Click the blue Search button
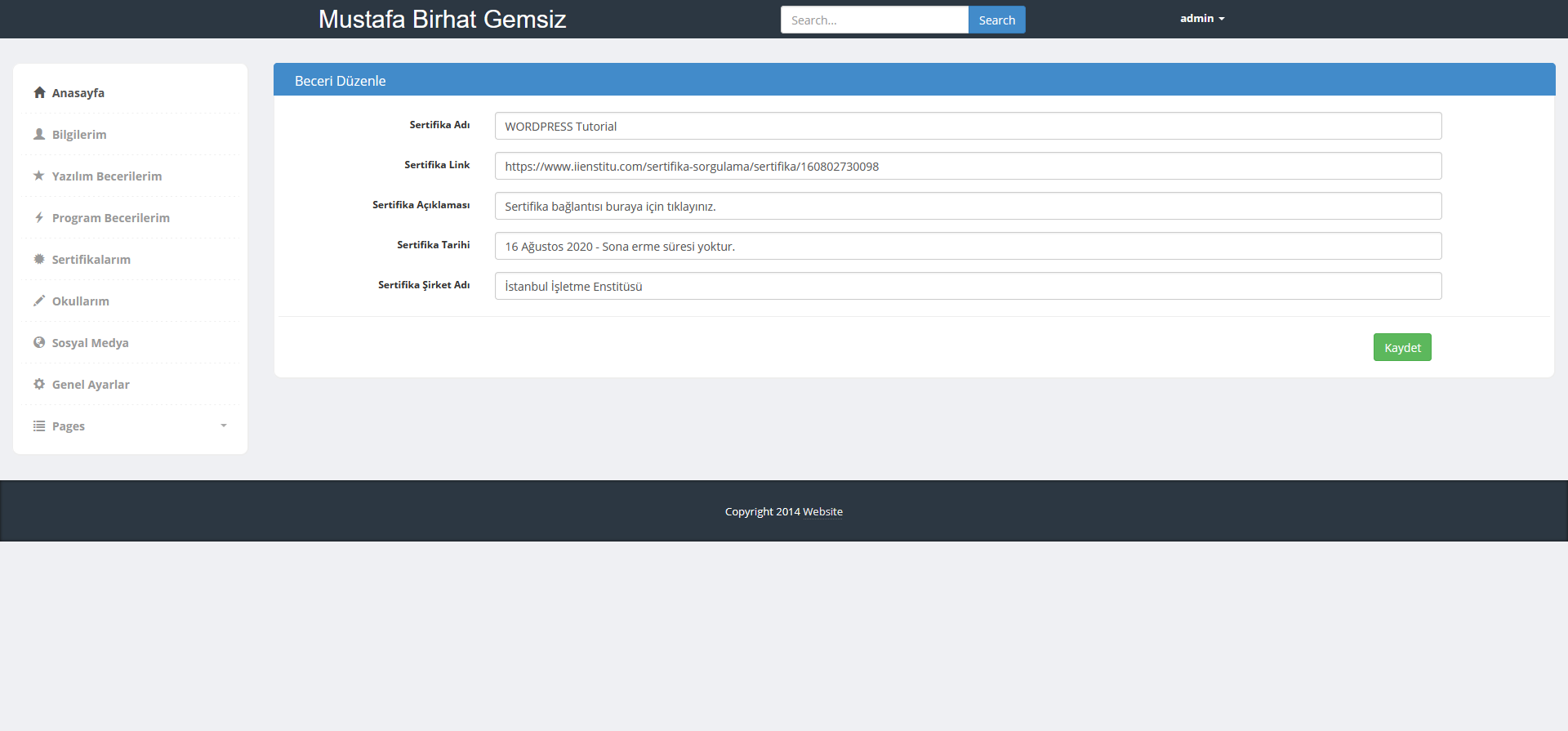This screenshot has width=1568, height=731. [996, 20]
